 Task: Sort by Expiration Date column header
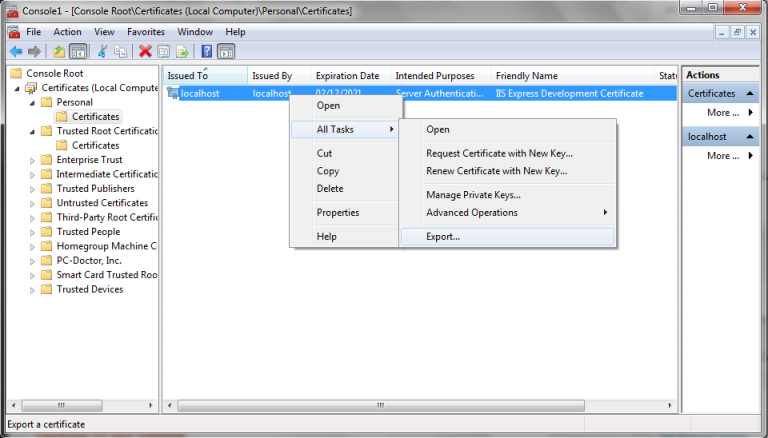351,75
